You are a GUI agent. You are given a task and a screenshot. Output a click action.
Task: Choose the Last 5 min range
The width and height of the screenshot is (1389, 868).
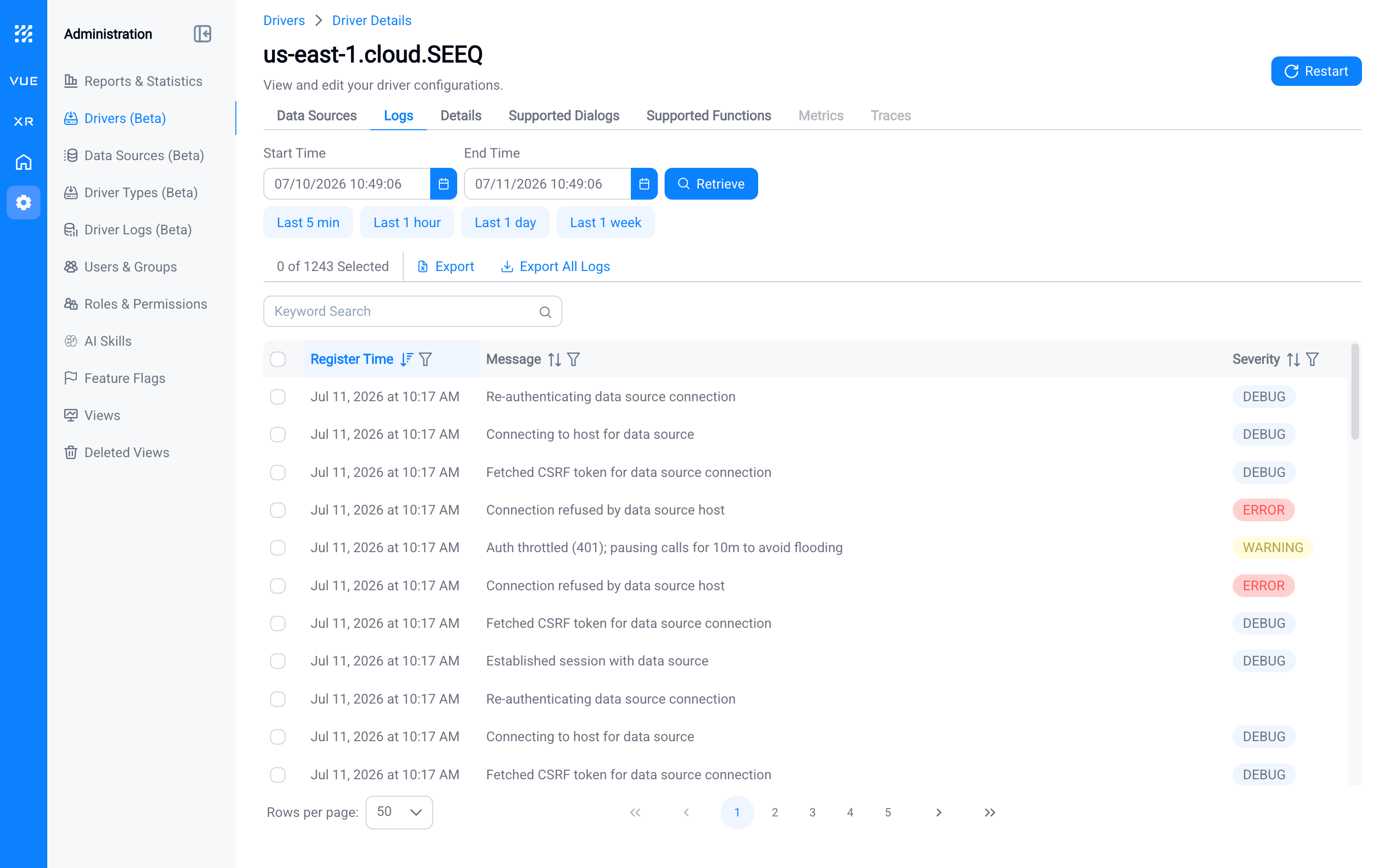coord(308,223)
